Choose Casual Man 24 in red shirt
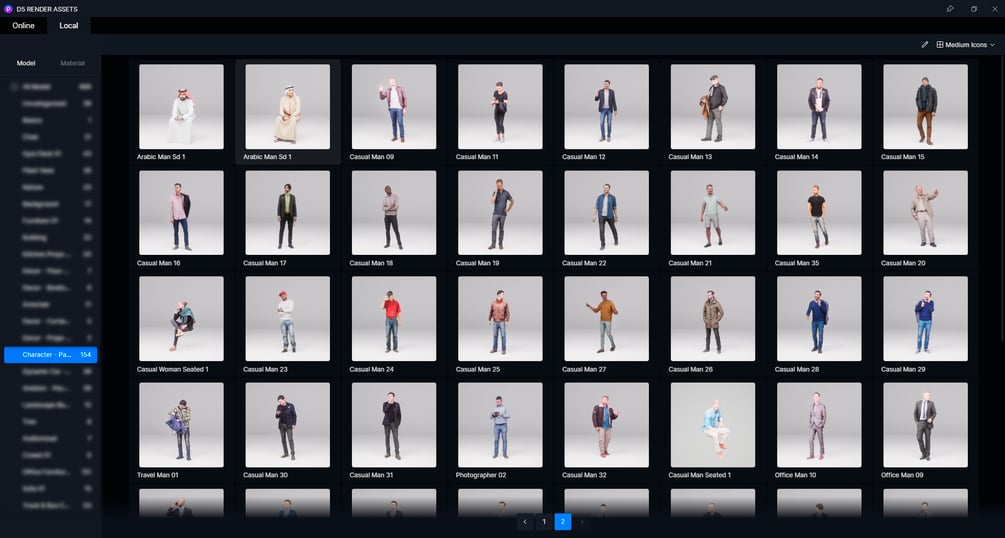 click(x=394, y=319)
